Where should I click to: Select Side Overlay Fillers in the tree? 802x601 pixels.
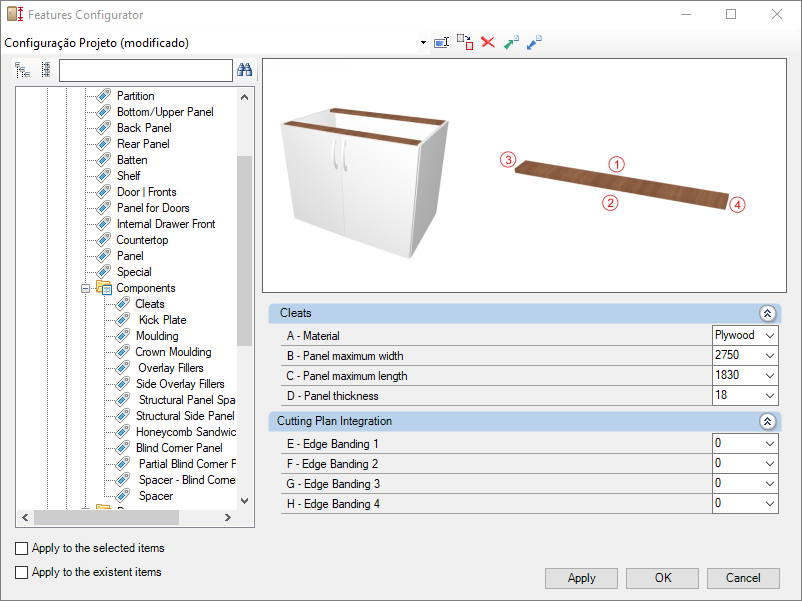pyautogui.click(x=180, y=384)
